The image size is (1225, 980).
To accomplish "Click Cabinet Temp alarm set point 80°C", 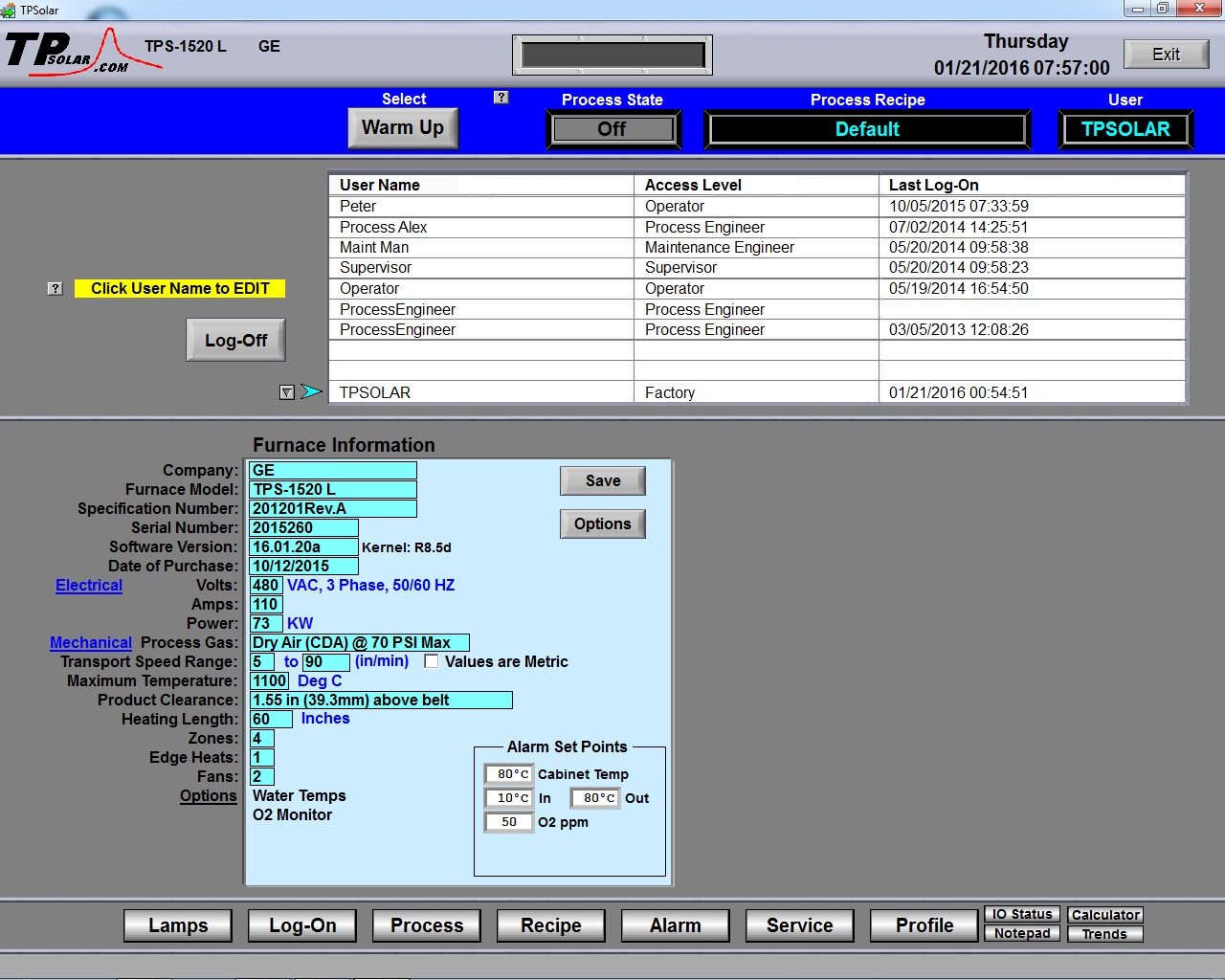I will (509, 773).
